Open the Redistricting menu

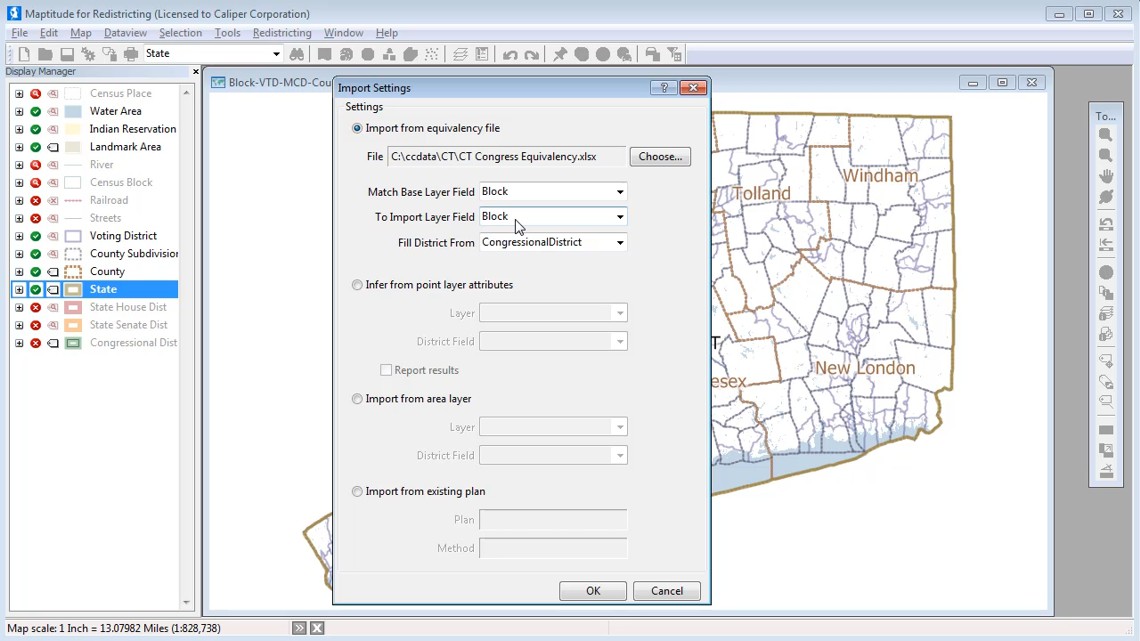pos(281,32)
